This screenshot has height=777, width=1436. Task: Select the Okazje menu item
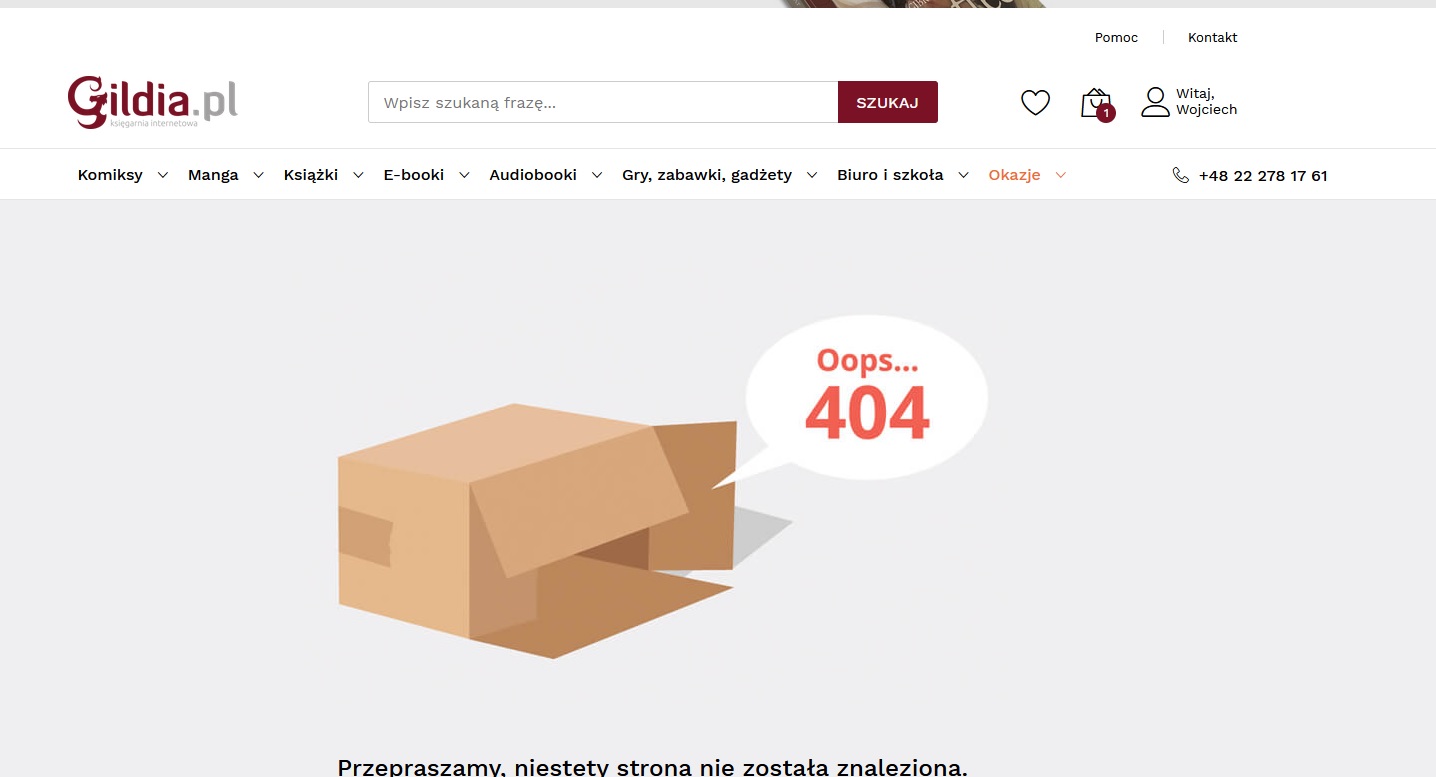[1014, 175]
